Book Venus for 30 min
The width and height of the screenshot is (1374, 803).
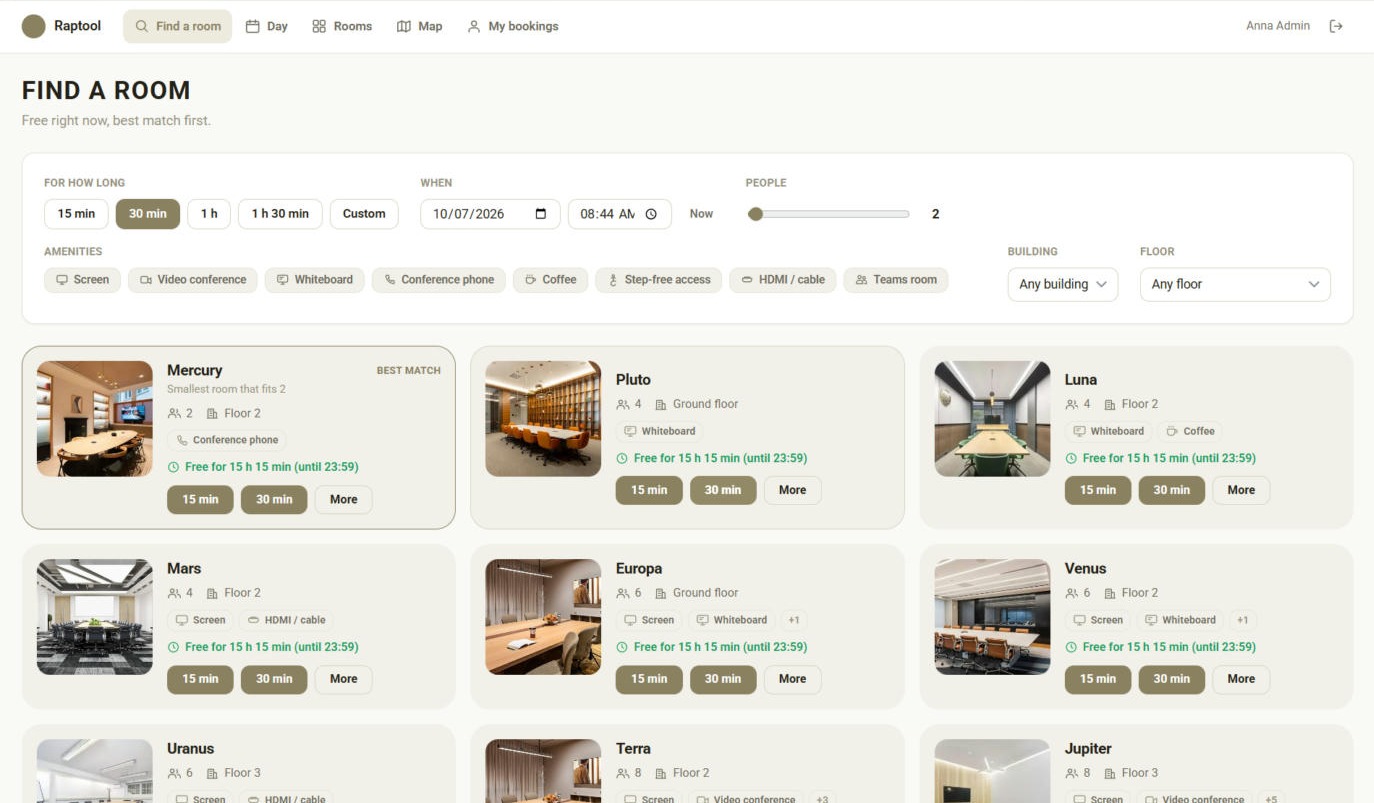coord(1172,679)
